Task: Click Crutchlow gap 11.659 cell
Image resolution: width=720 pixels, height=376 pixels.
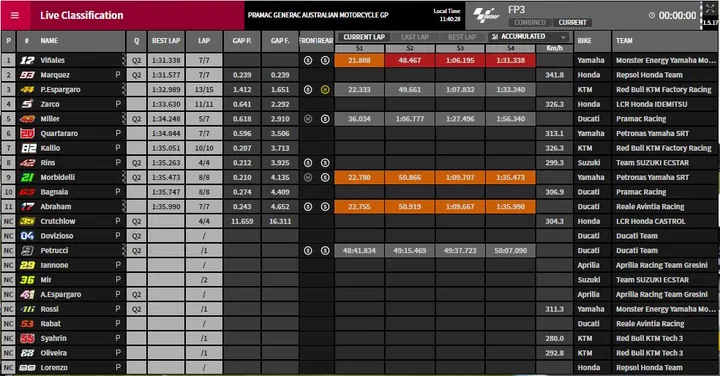Action: pyautogui.click(x=242, y=221)
